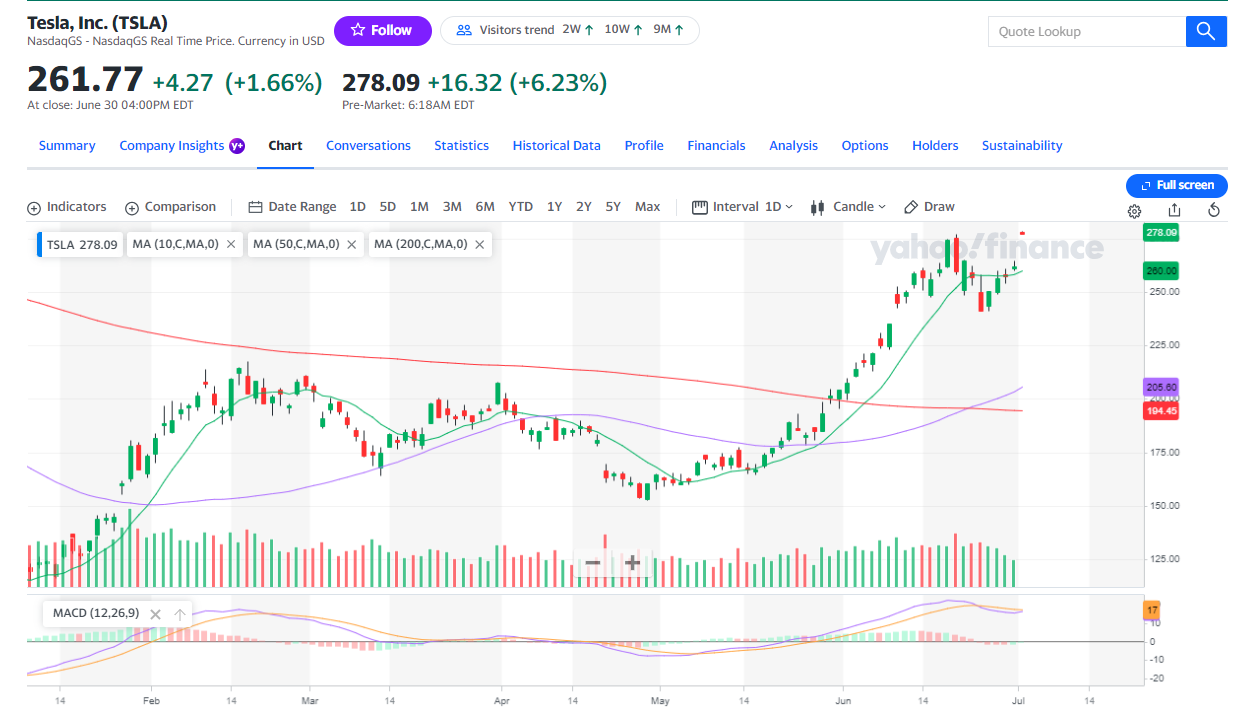Select the 5Y date range
1237x716 pixels.
613,207
